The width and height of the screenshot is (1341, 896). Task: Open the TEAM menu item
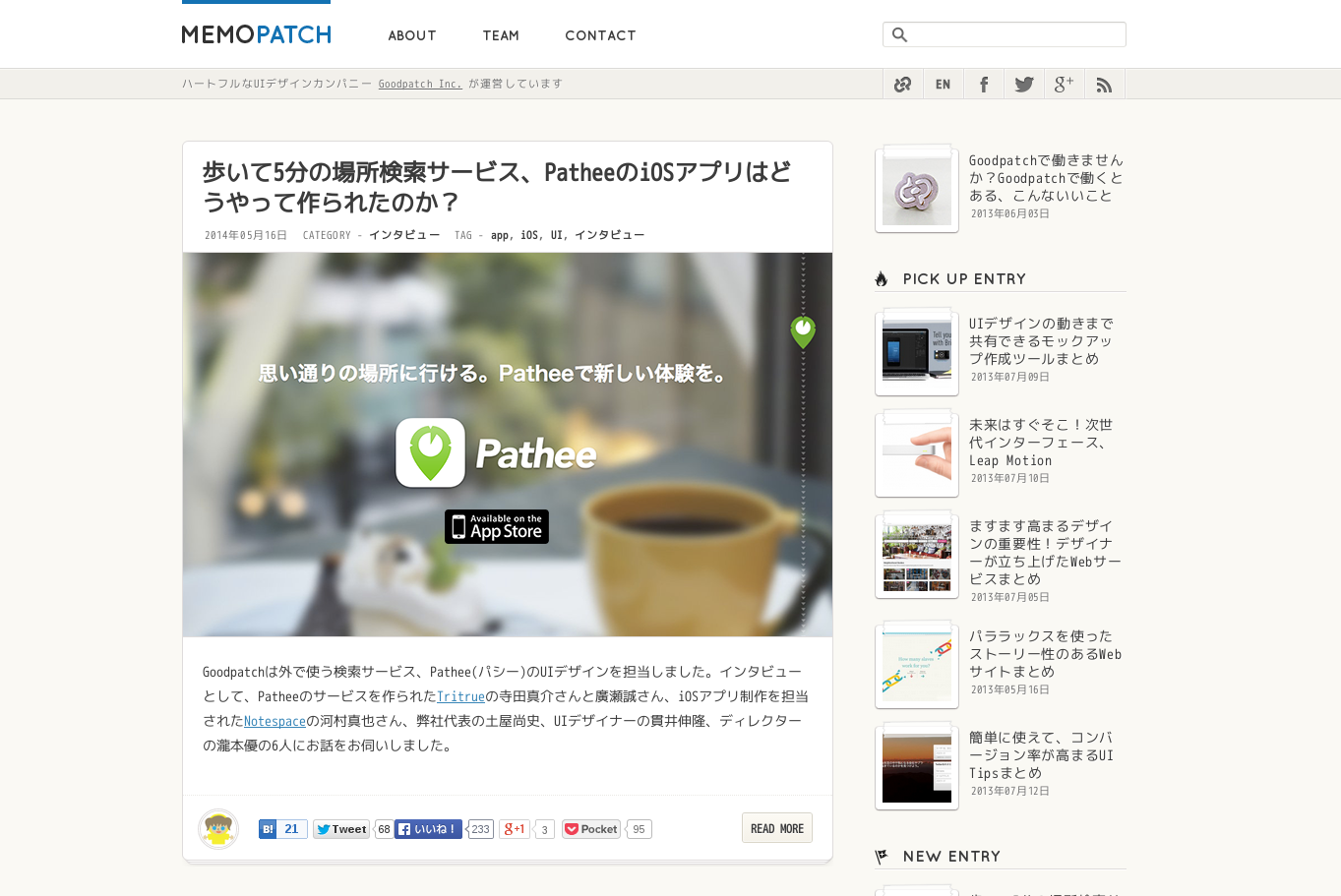point(501,35)
